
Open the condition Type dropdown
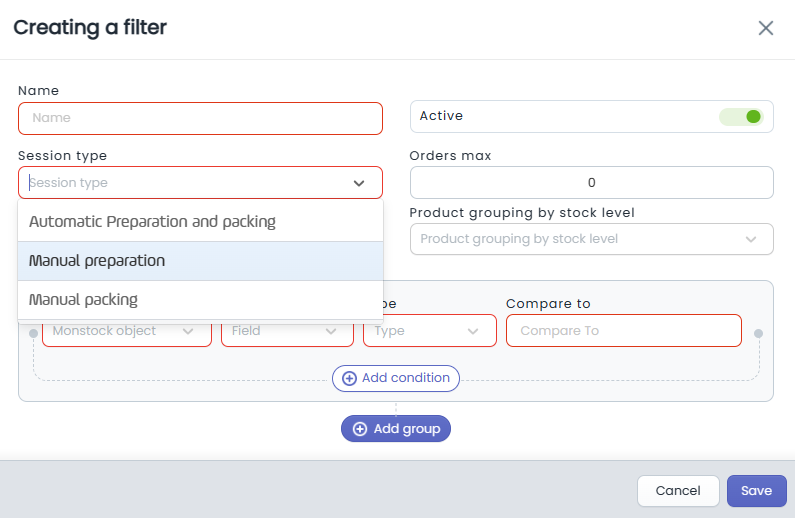[429, 331]
